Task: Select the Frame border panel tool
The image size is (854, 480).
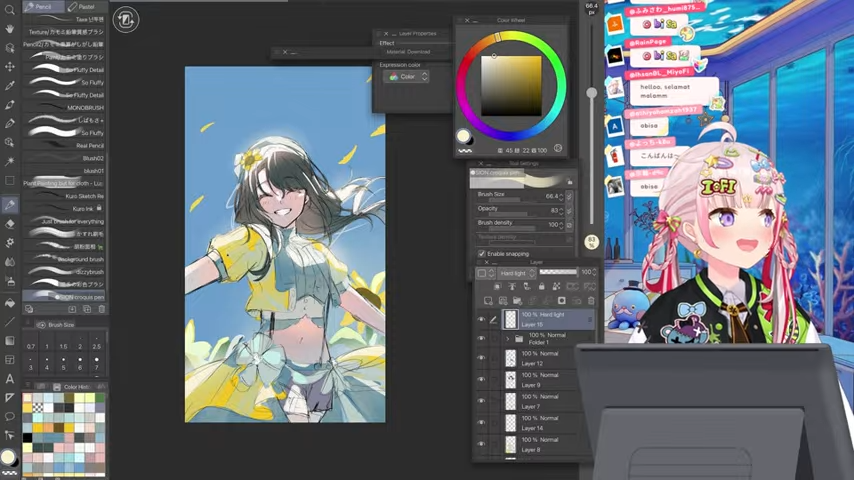Action: click(9, 360)
